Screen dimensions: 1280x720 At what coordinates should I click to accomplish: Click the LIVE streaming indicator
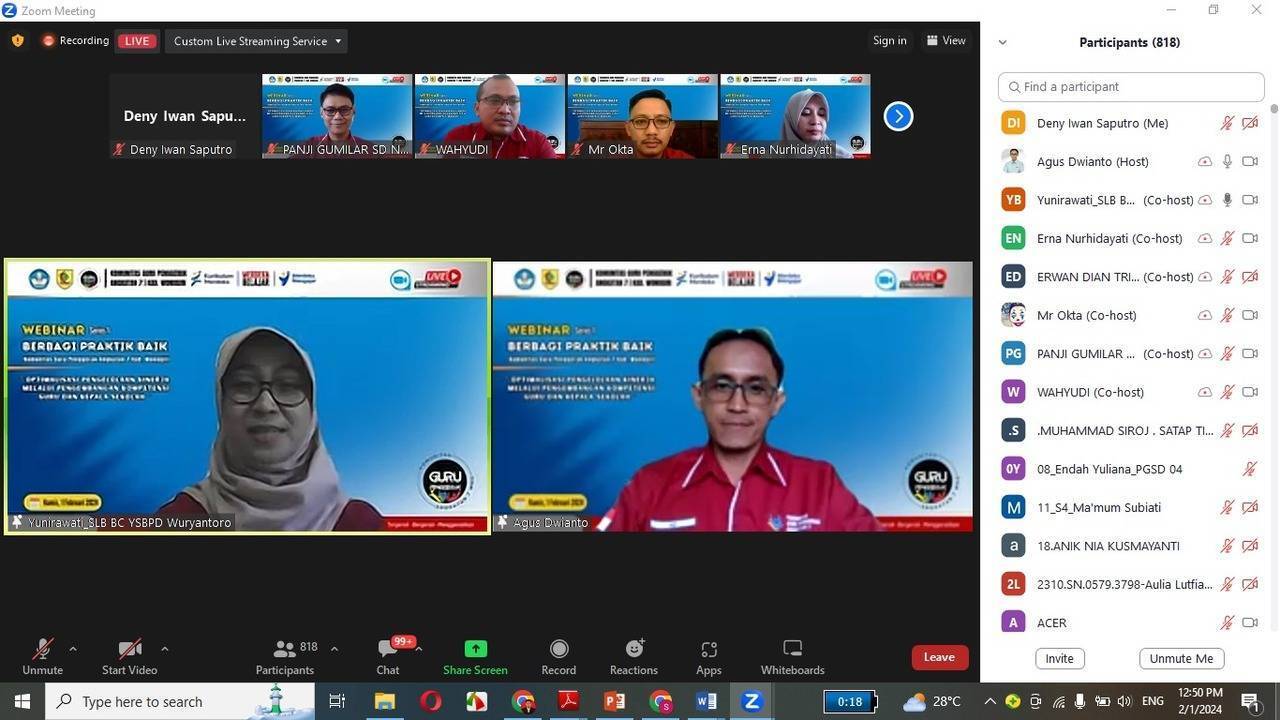coord(136,41)
